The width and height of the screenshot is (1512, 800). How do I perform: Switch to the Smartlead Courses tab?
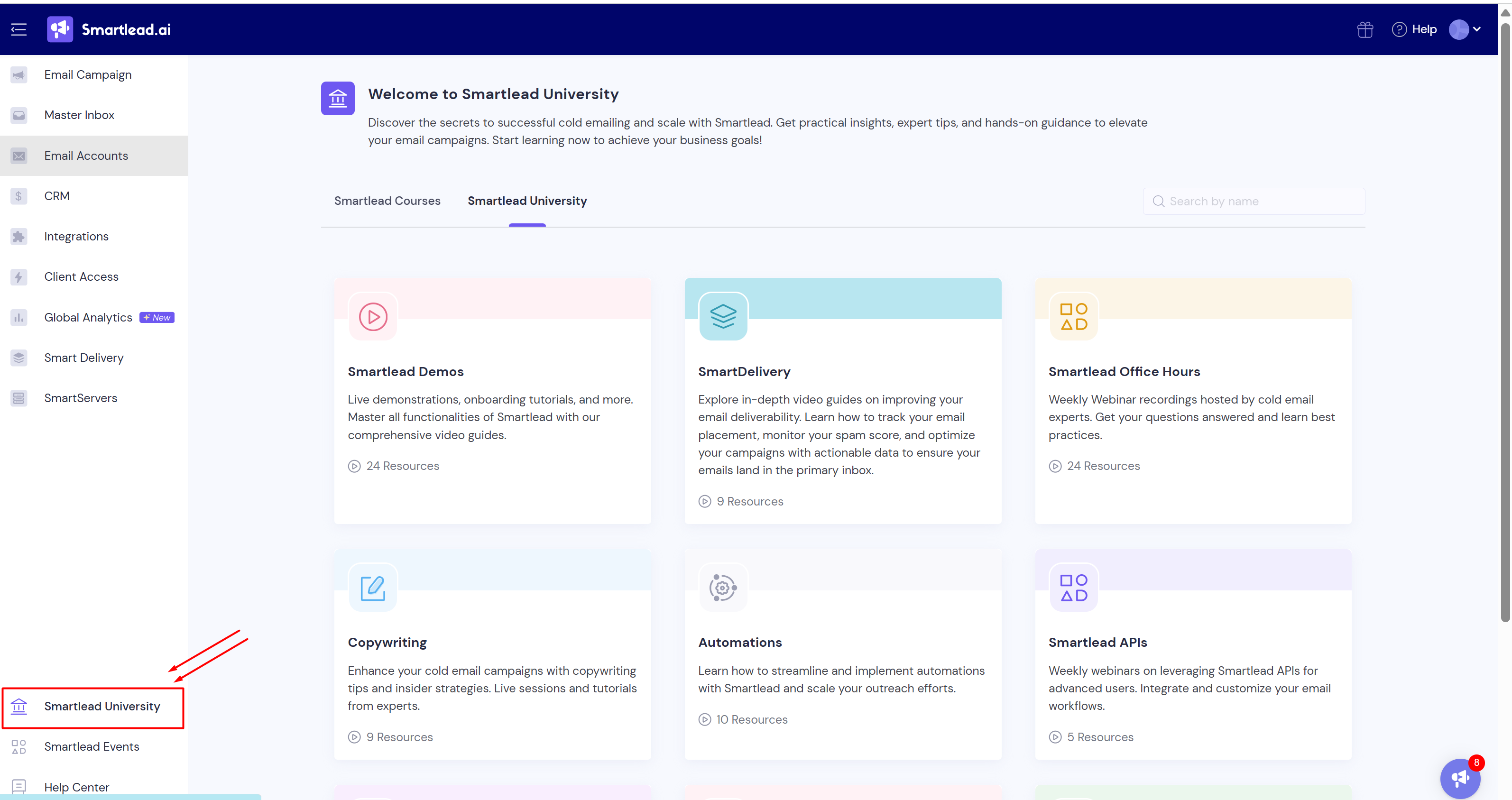(x=387, y=201)
